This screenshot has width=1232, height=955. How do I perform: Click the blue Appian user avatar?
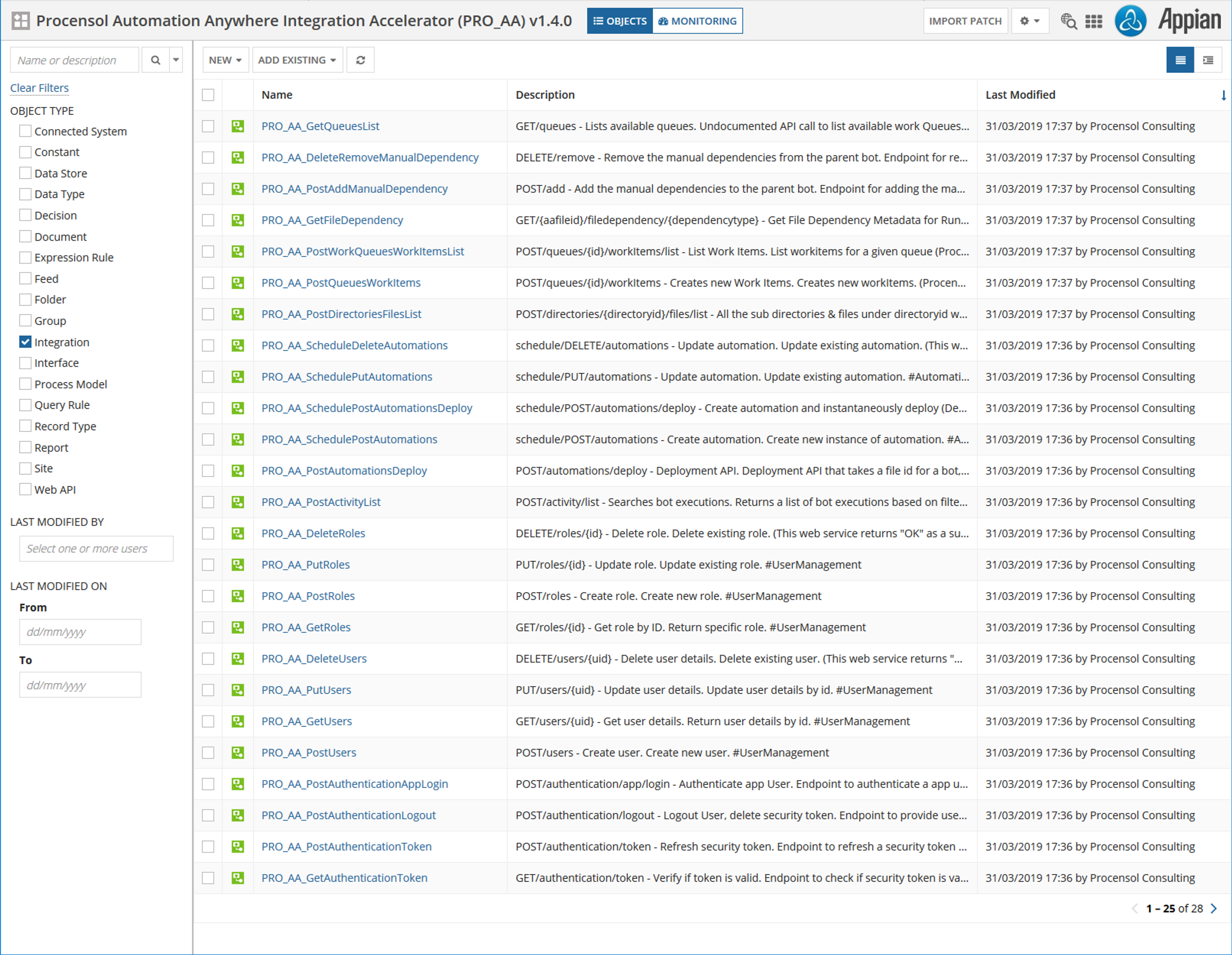[1131, 21]
